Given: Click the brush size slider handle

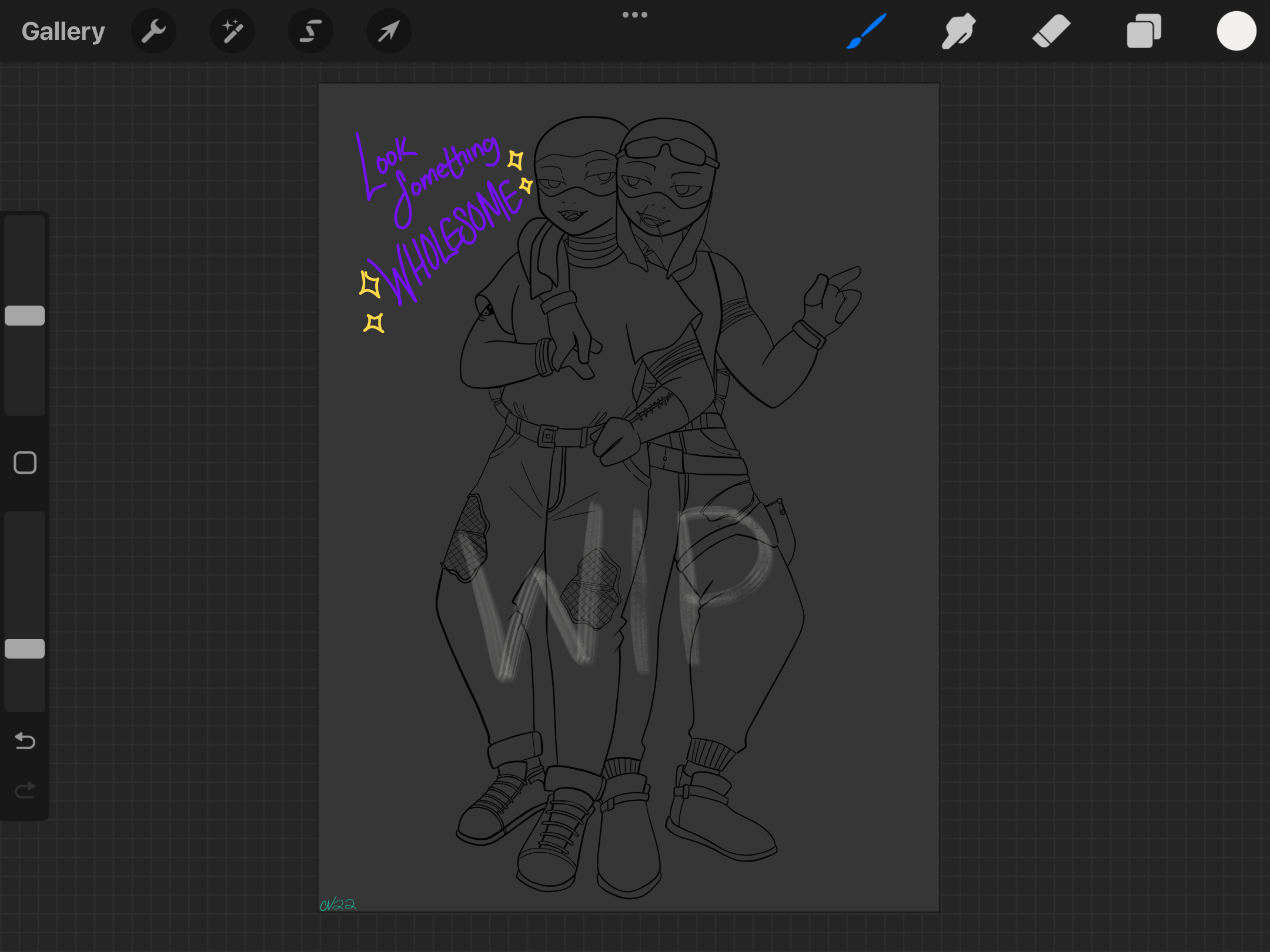Looking at the screenshot, I should 25,316.
